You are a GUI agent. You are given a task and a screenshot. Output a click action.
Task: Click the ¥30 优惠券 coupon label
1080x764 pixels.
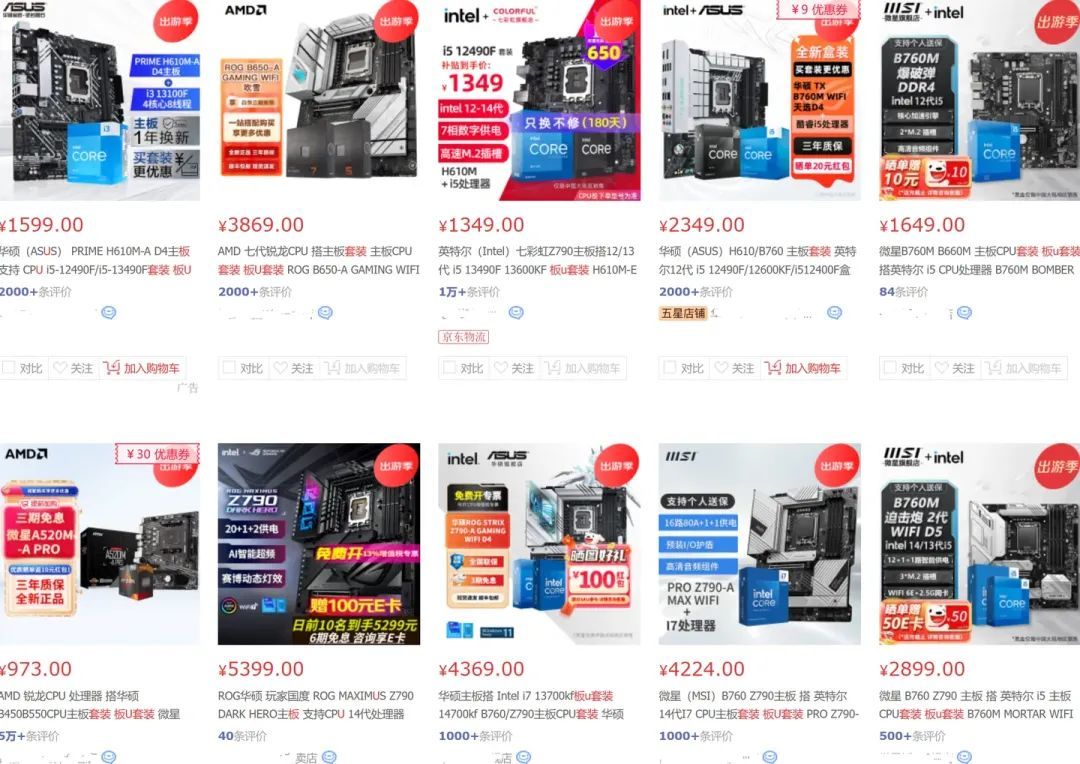click(x=158, y=454)
